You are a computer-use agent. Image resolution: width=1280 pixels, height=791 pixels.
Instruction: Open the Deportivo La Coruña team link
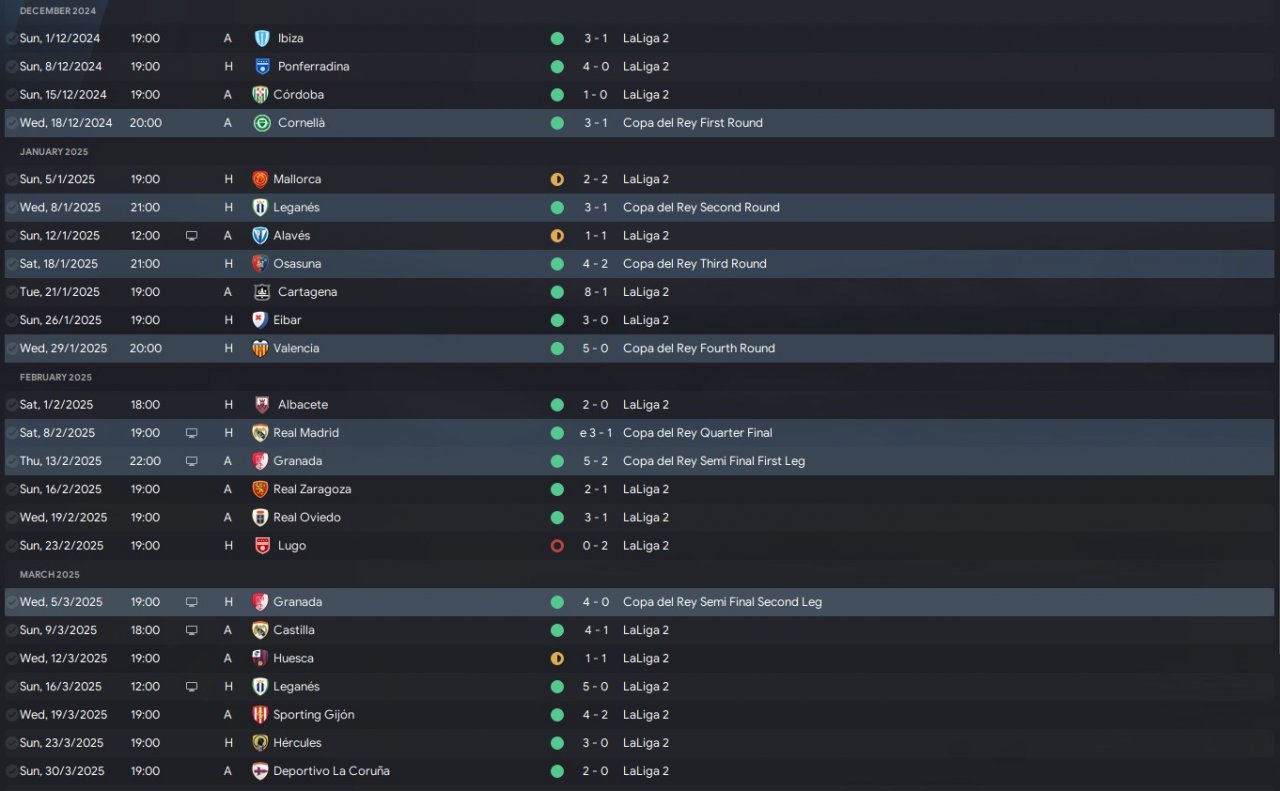[x=331, y=771]
